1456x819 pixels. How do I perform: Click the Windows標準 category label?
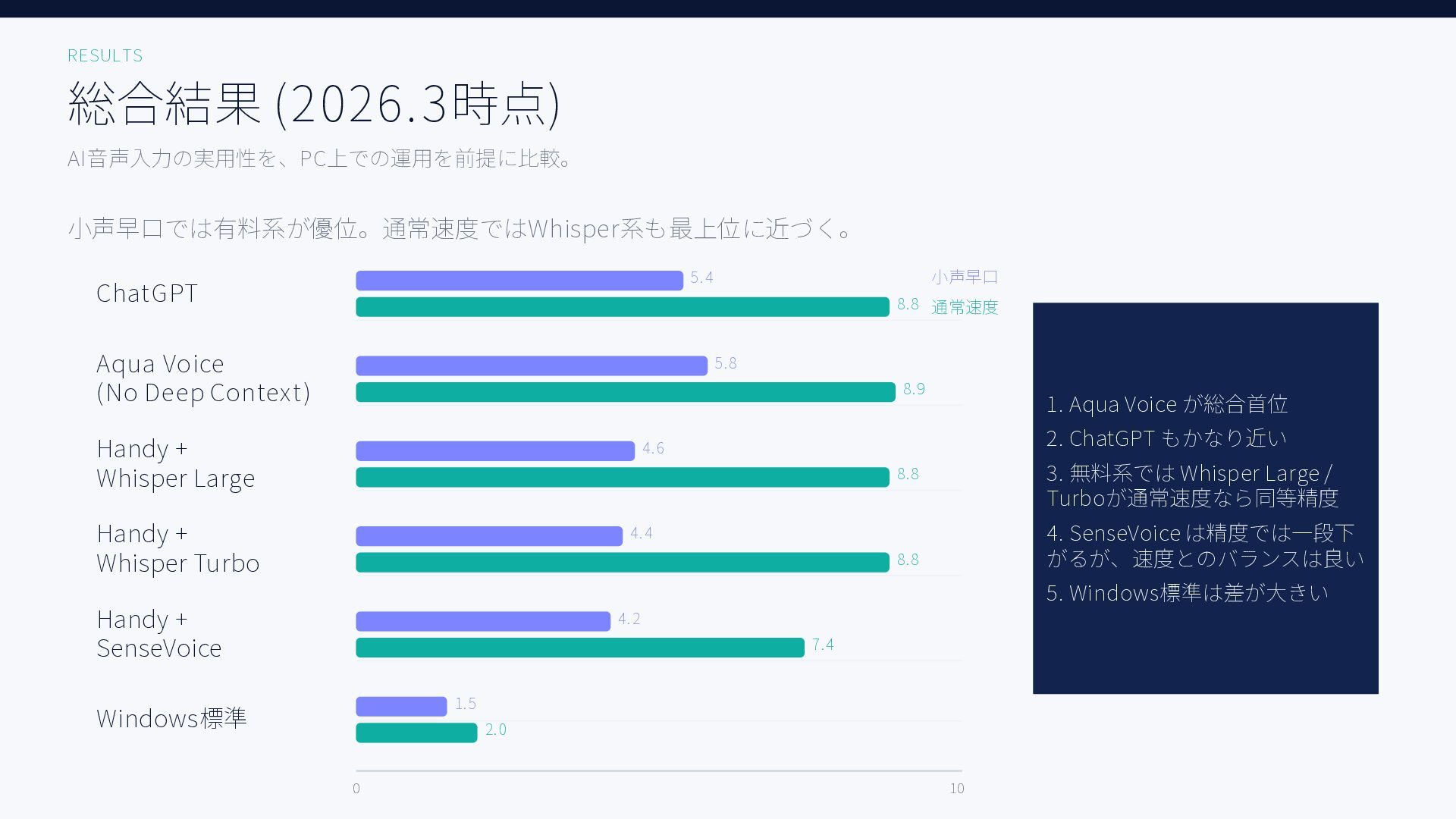pyautogui.click(x=171, y=718)
